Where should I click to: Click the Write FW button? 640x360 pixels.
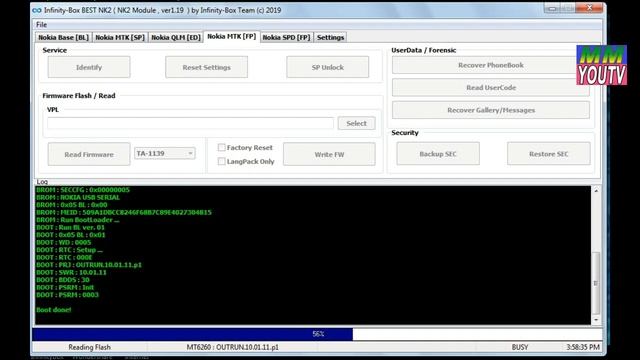pos(329,154)
